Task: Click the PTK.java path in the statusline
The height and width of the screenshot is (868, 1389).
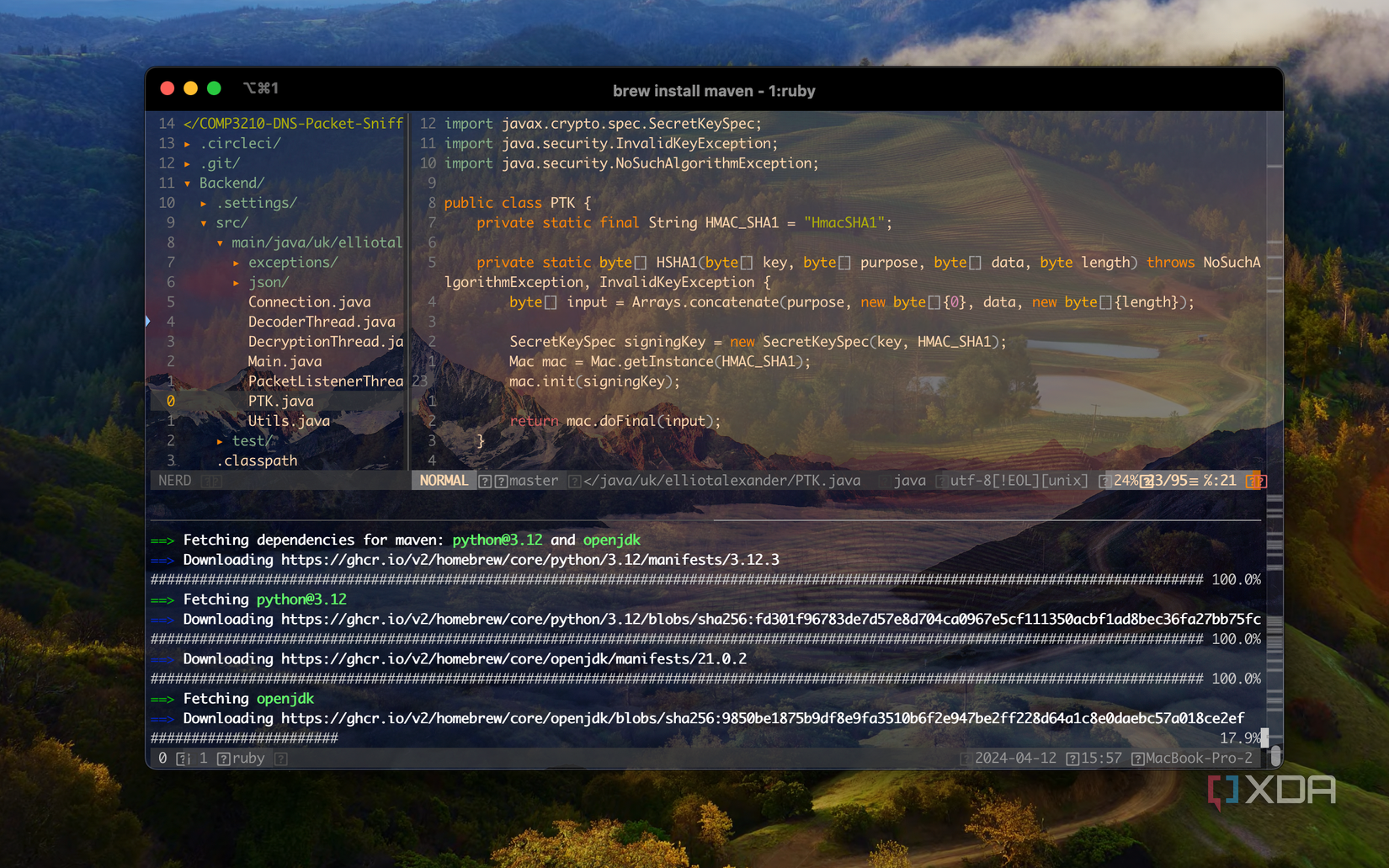Action: pyautogui.click(x=720, y=480)
